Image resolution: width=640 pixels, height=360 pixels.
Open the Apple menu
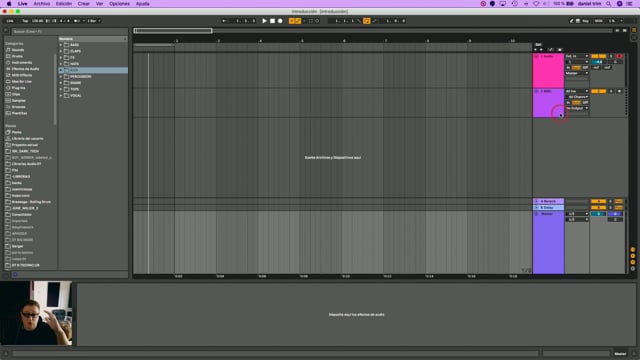pos(9,4)
